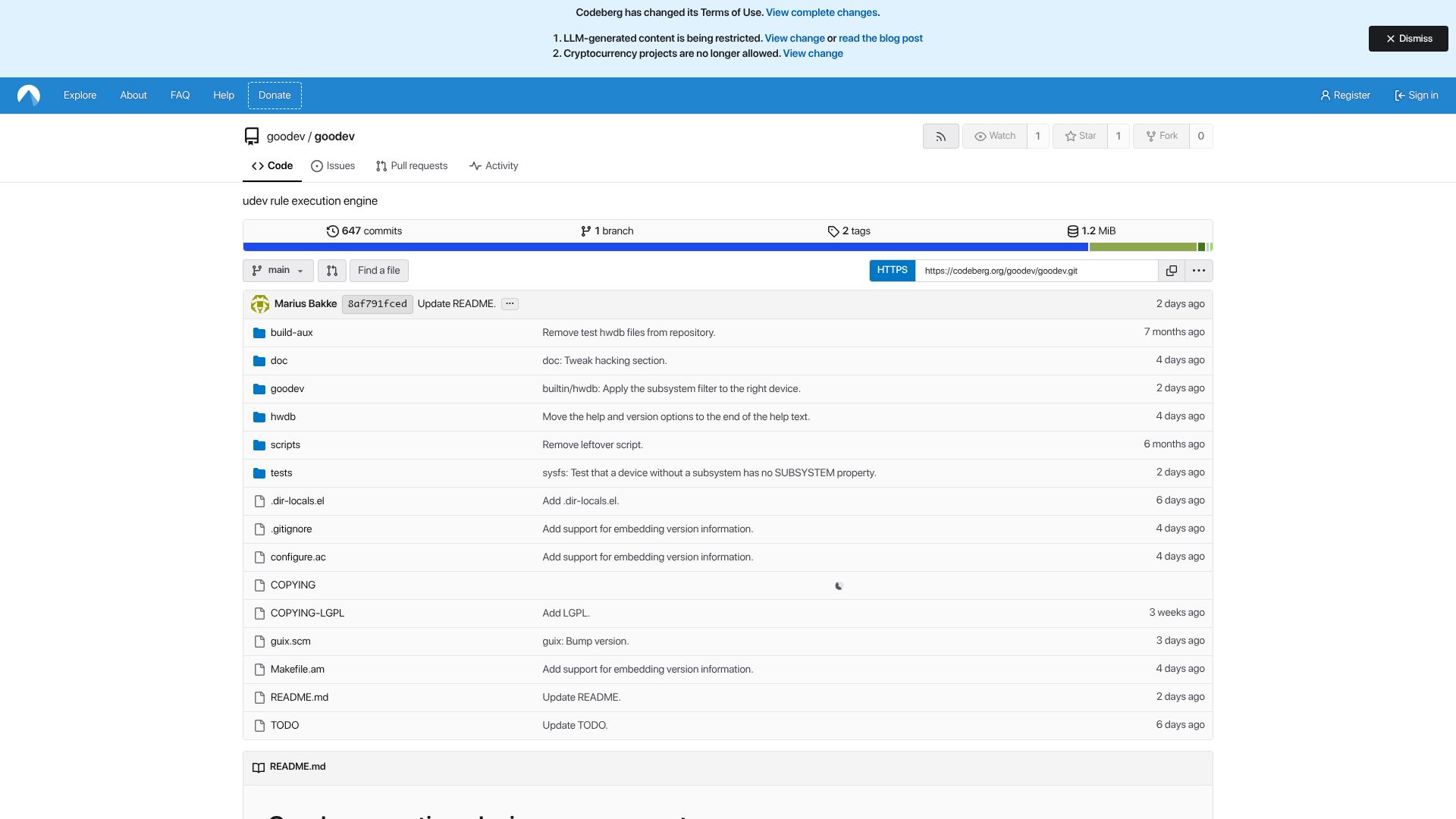Click the TODO file icon

(259, 726)
